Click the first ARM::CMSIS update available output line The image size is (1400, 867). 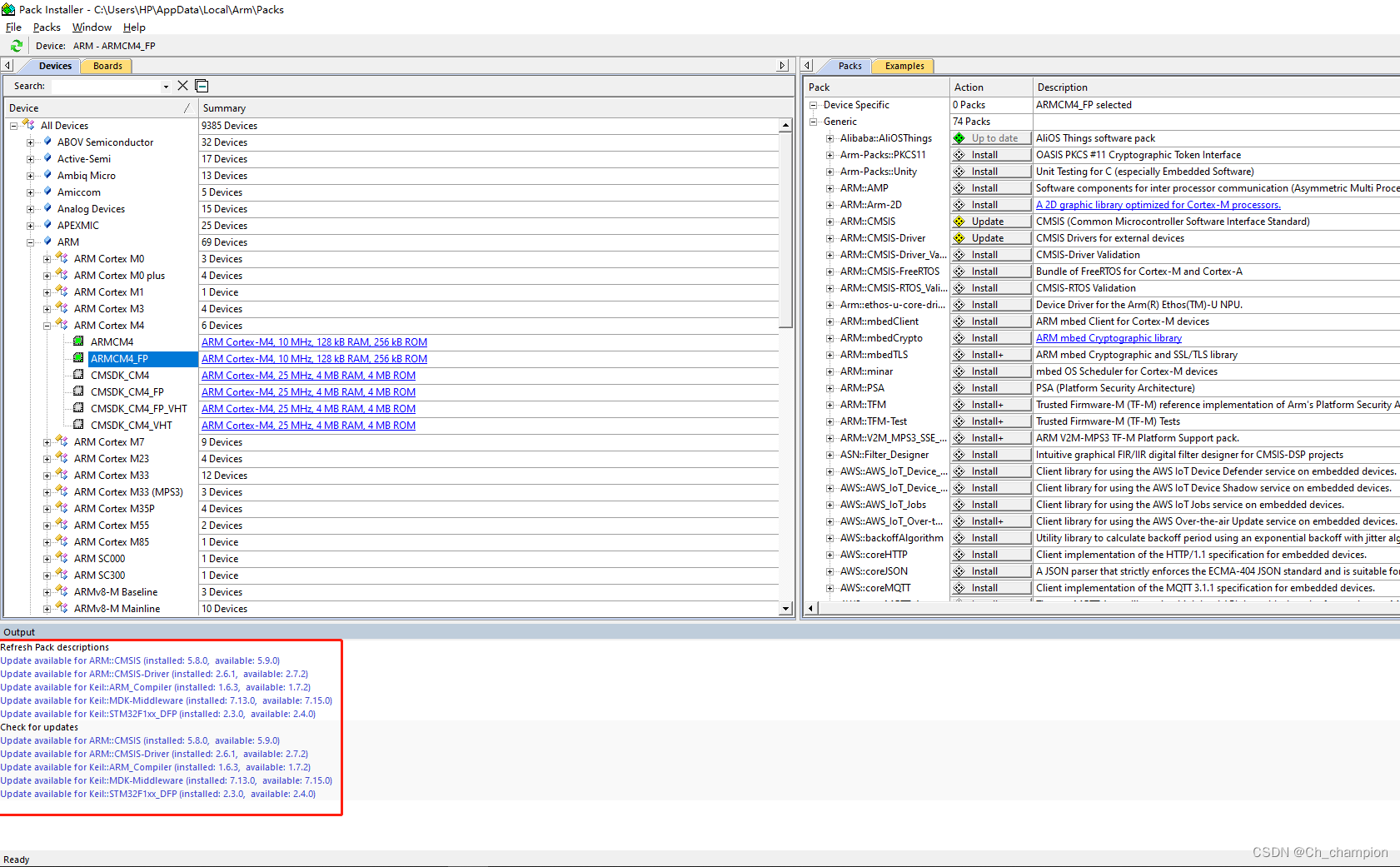140,660
